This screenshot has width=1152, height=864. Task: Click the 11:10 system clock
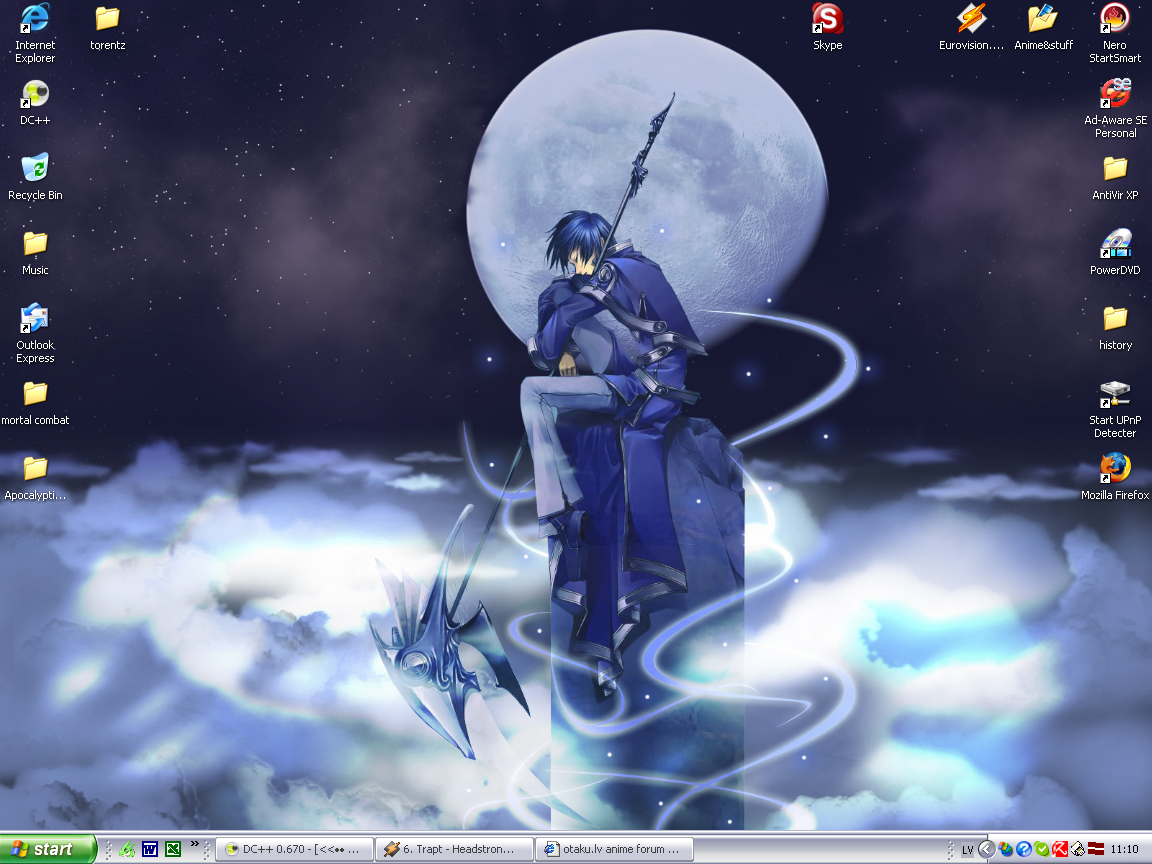coord(1125,849)
